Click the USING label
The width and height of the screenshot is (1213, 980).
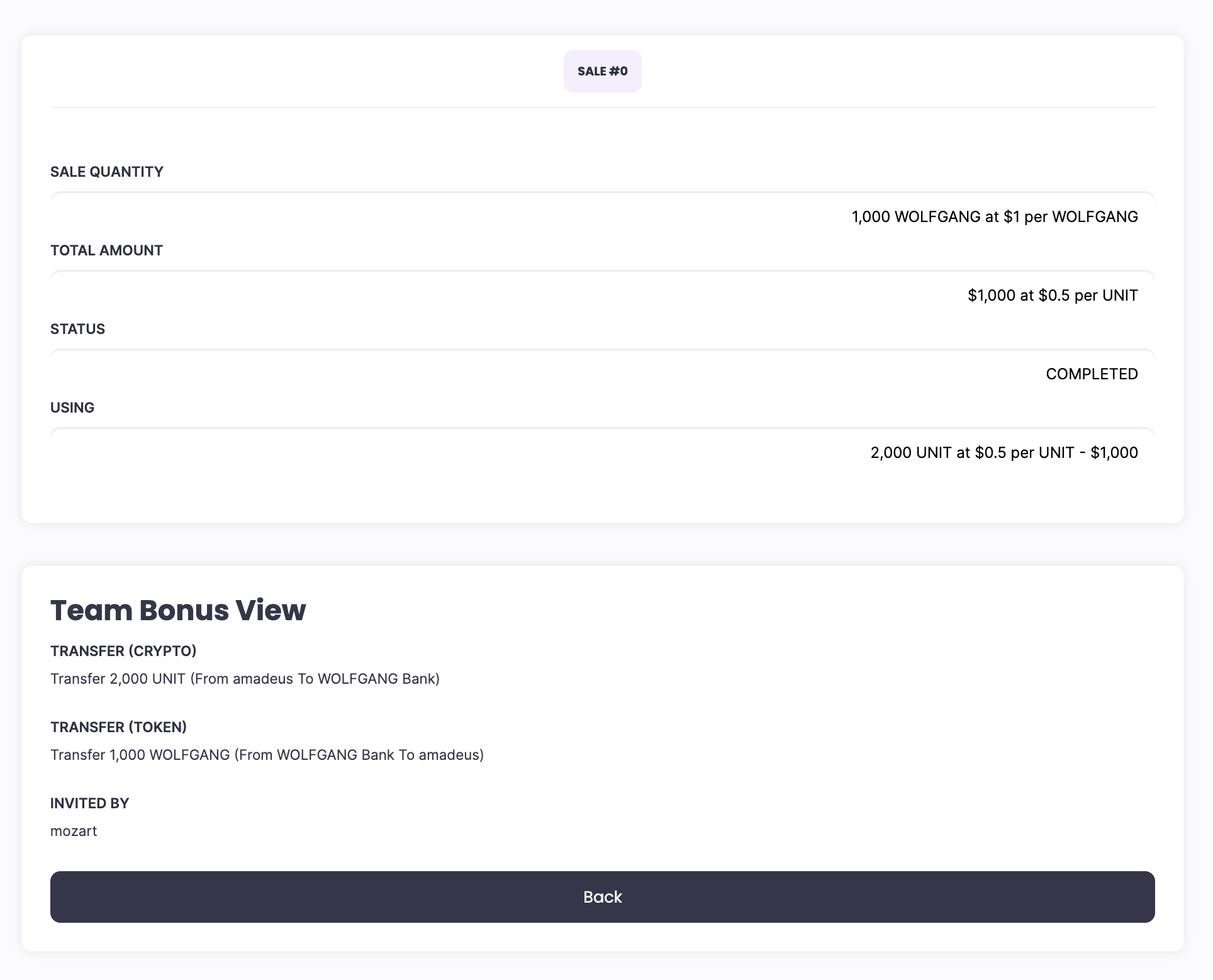pyautogui.click(x=72, y=408)
